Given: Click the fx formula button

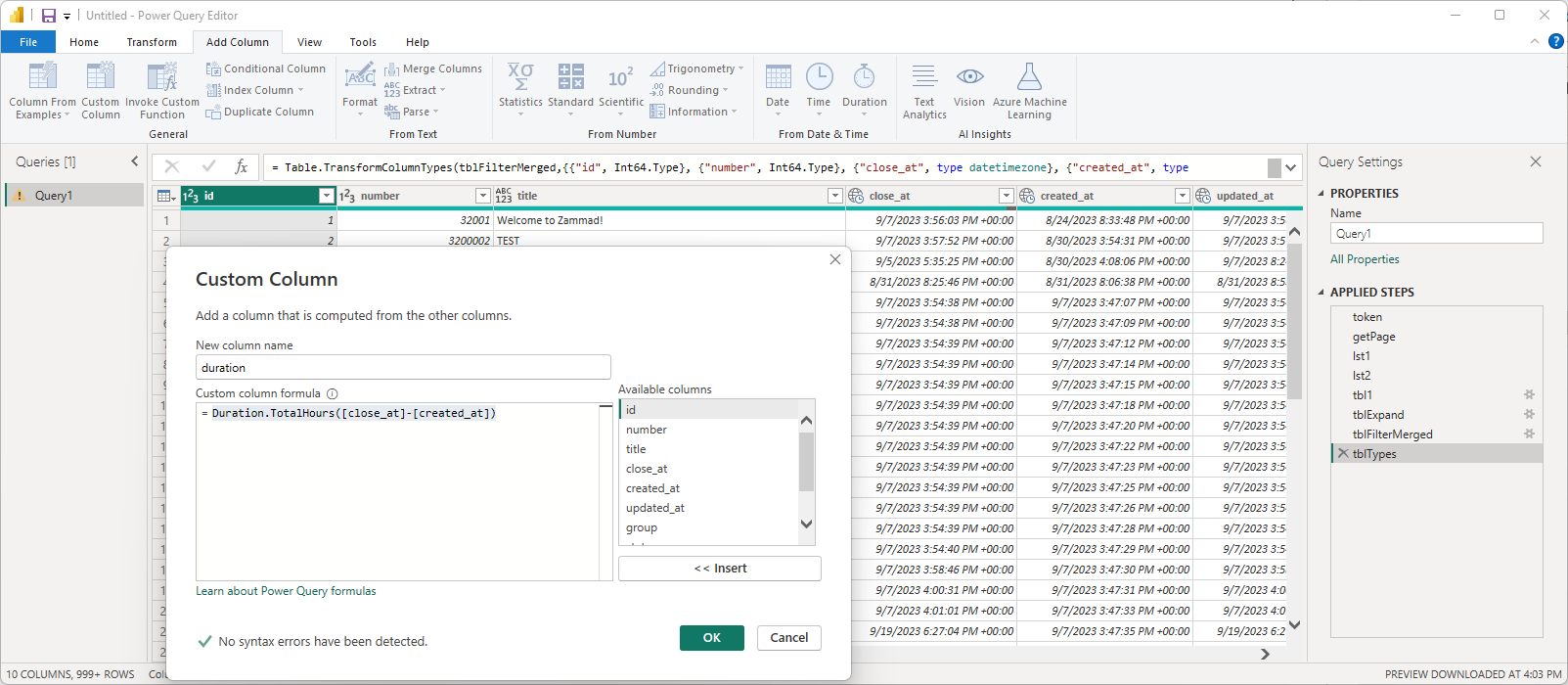Looking at the screenshot, I should (242, 167).
